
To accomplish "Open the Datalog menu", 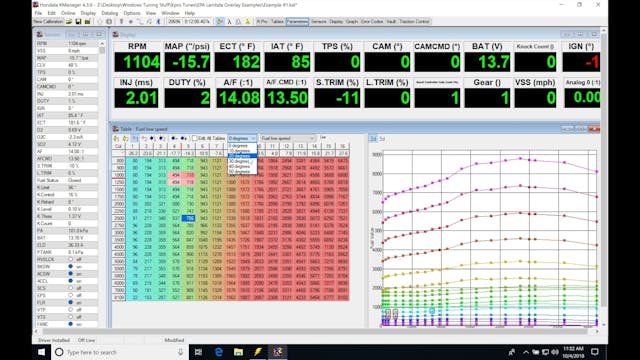I will click(109, 13).
